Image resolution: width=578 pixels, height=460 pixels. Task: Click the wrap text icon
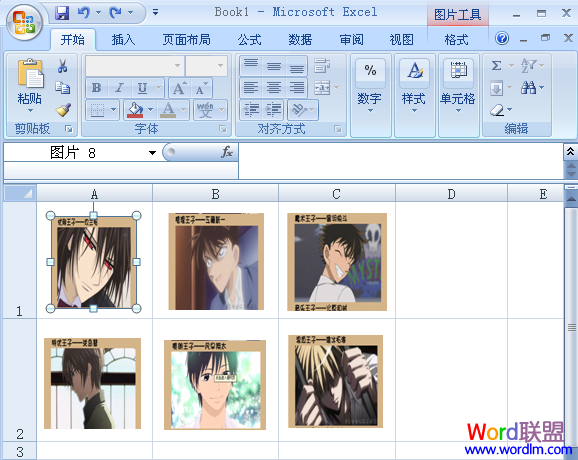coord(322,66)
